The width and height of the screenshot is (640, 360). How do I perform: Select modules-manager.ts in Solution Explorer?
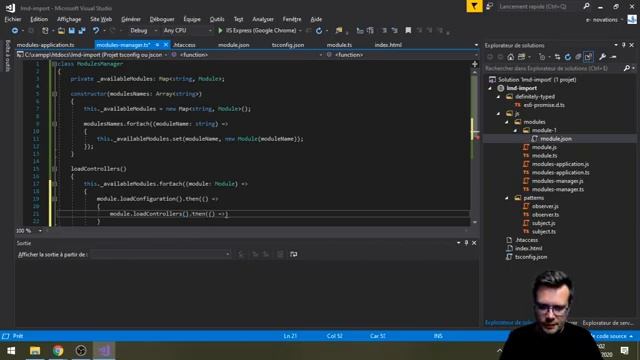point(558,189)
